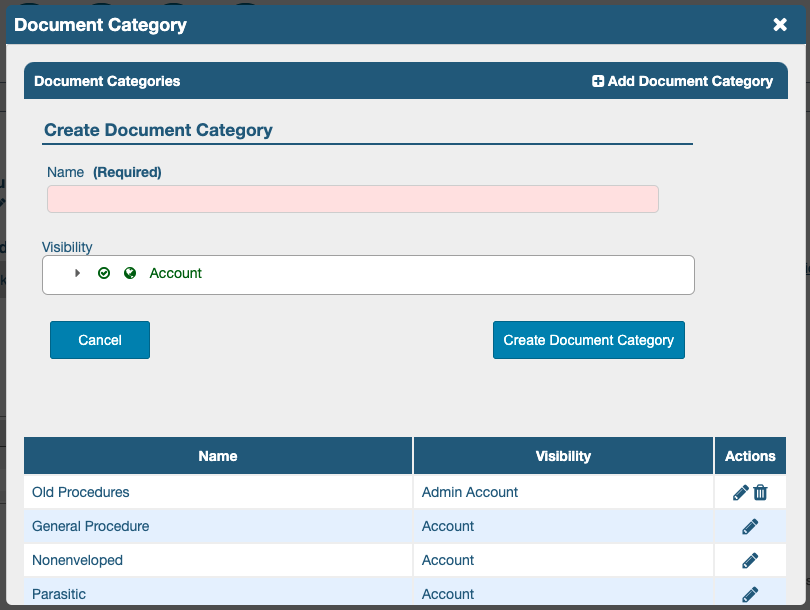The image size is (810, 610).
Task: Sort the table by Name column header
Action: click(x=218, y=456)
